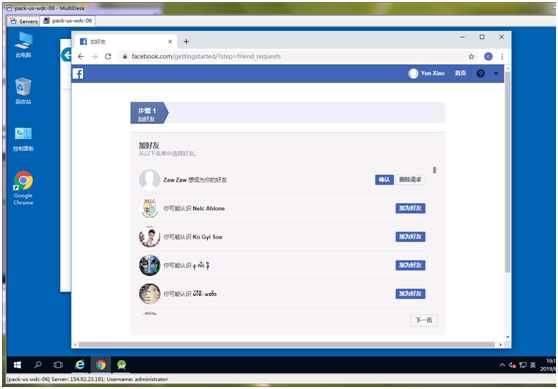
Task: Click the Google Chrome desktop shortcut
Action: [23, 188]
